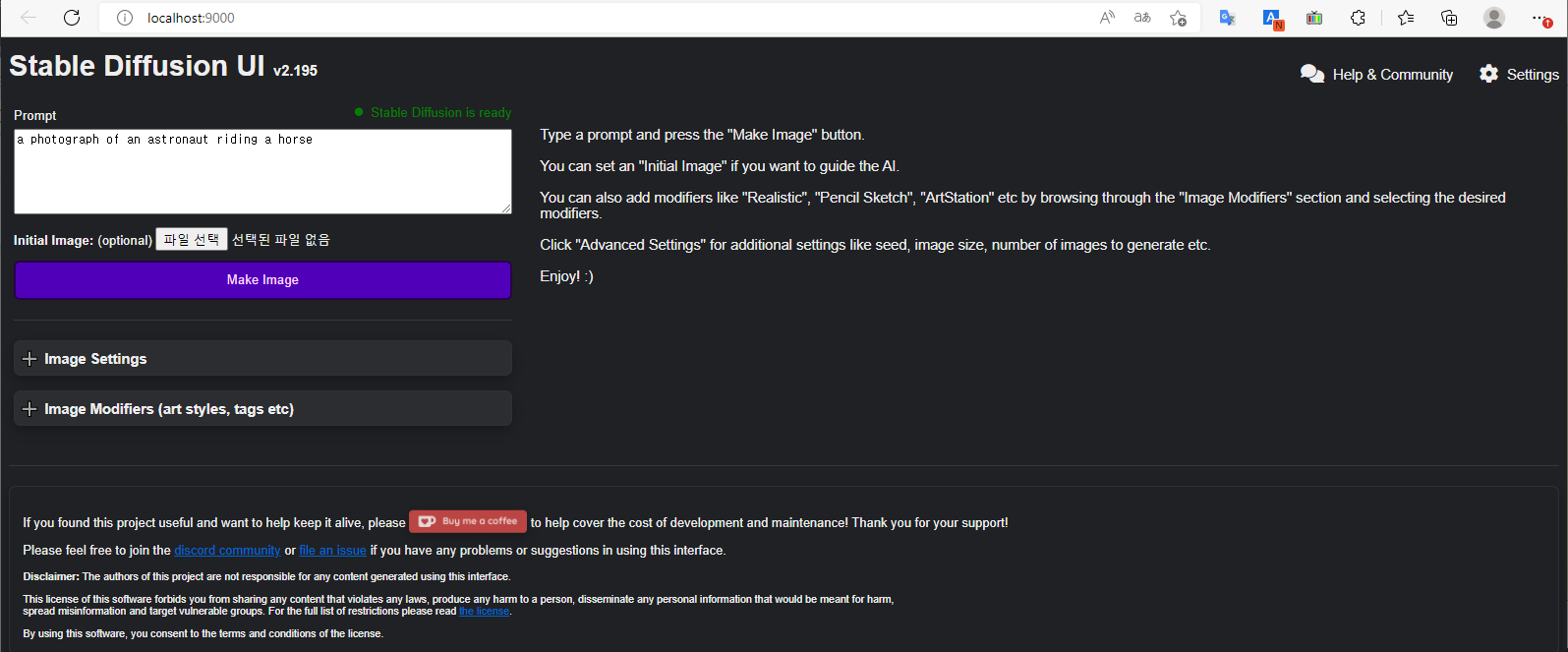1568x652 pixels.
Task: Click the plus icon beside Image Modifiers
Action: 29,409
